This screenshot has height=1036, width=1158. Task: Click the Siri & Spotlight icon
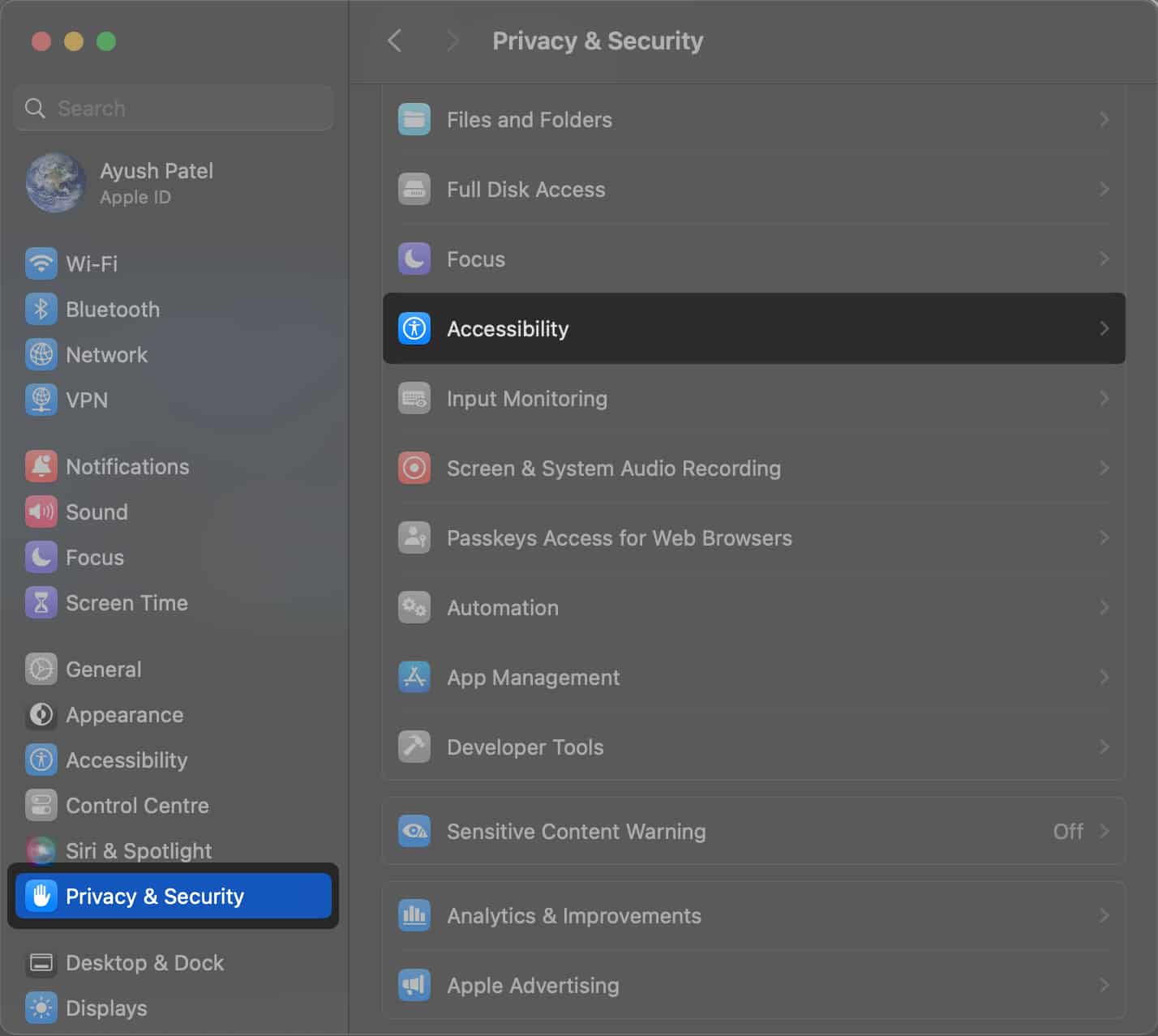pos(41,850)
